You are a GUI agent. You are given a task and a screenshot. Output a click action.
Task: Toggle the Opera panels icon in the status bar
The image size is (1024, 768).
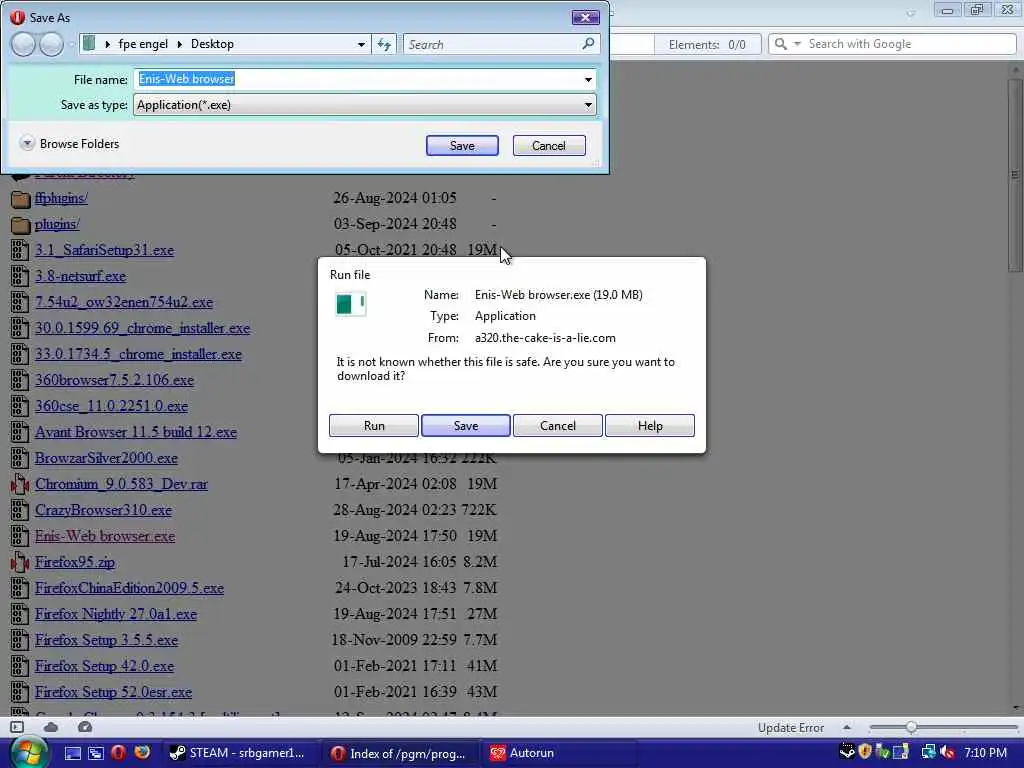[x=17, y=727]
